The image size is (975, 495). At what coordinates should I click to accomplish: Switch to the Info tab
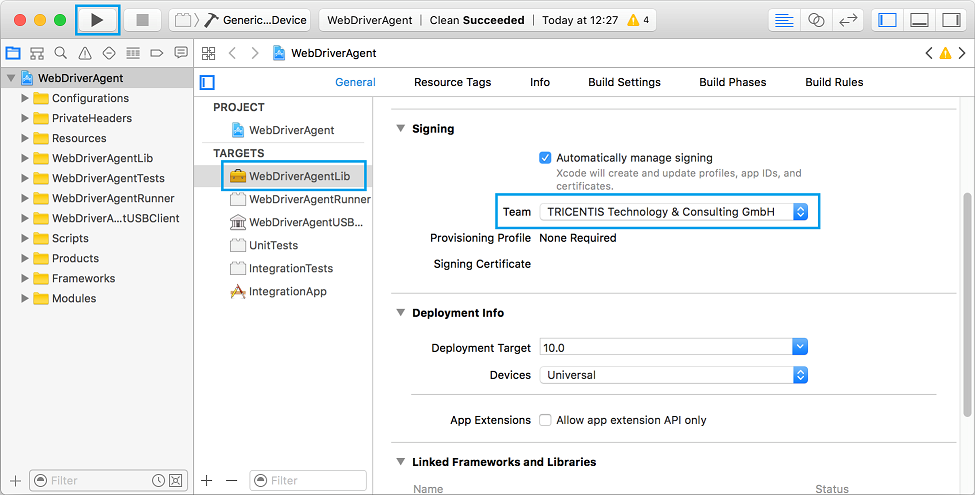click(540, 82)
